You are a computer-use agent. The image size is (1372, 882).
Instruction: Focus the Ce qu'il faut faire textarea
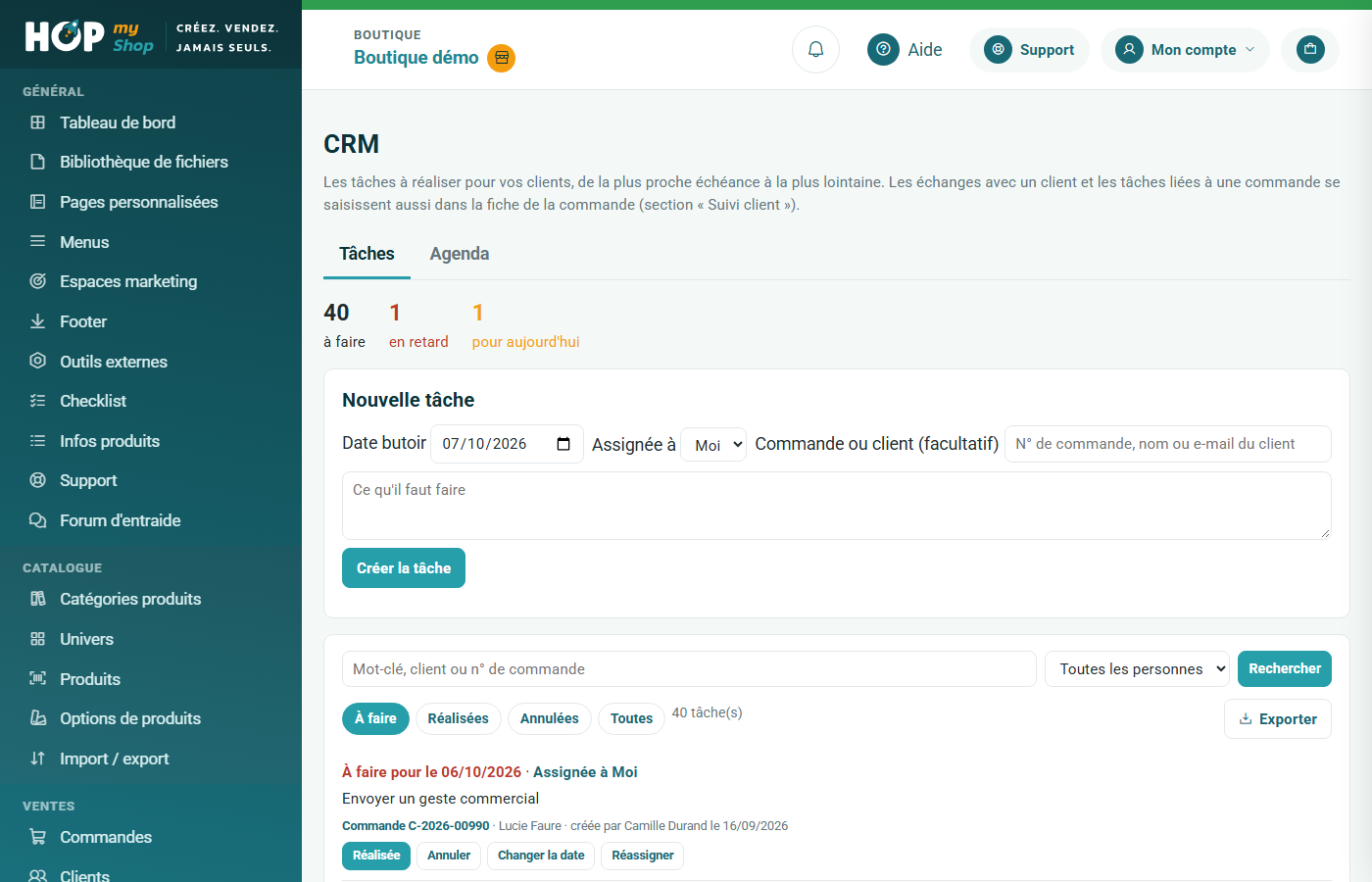[837, 506]
